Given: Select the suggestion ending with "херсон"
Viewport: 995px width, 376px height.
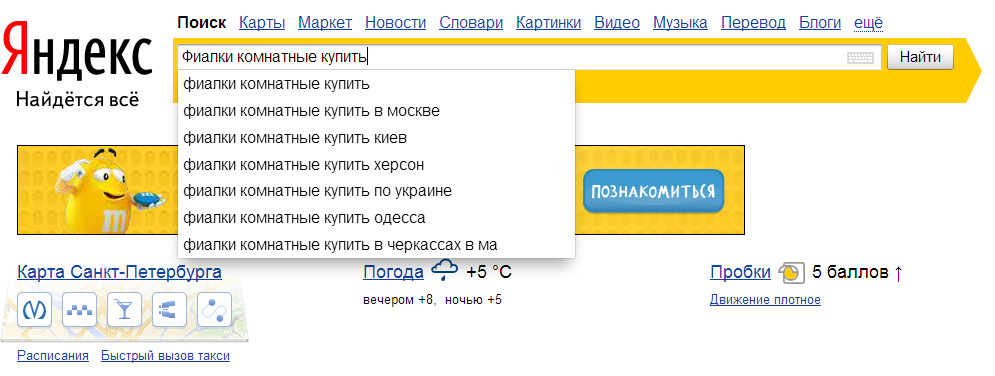Looking at the screenshot, I should click(x=376, y=165).
